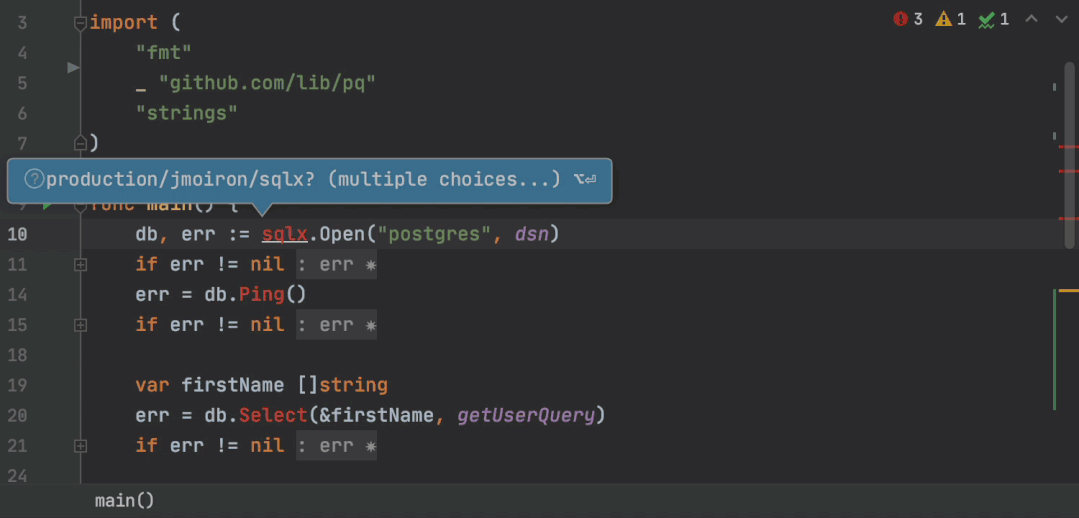Click the getUserQuery argument
This screenshot has width=1079, height=518.
coord(526,416)
